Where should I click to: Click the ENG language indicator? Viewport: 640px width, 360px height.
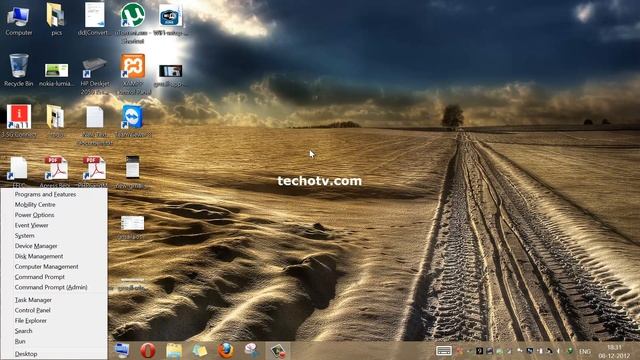pos(585,351)
